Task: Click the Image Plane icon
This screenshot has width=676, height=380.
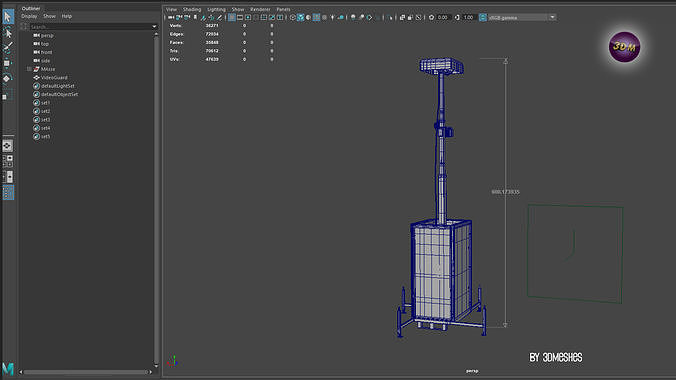Action: 203,17
